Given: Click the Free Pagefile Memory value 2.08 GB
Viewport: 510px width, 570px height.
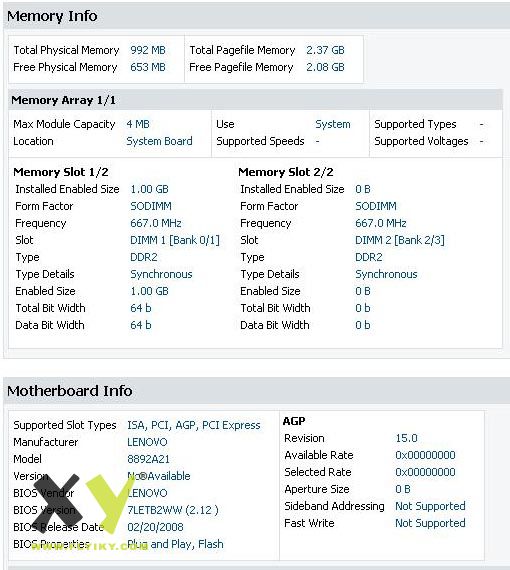Looking at the screenshot, I should 325,67.
